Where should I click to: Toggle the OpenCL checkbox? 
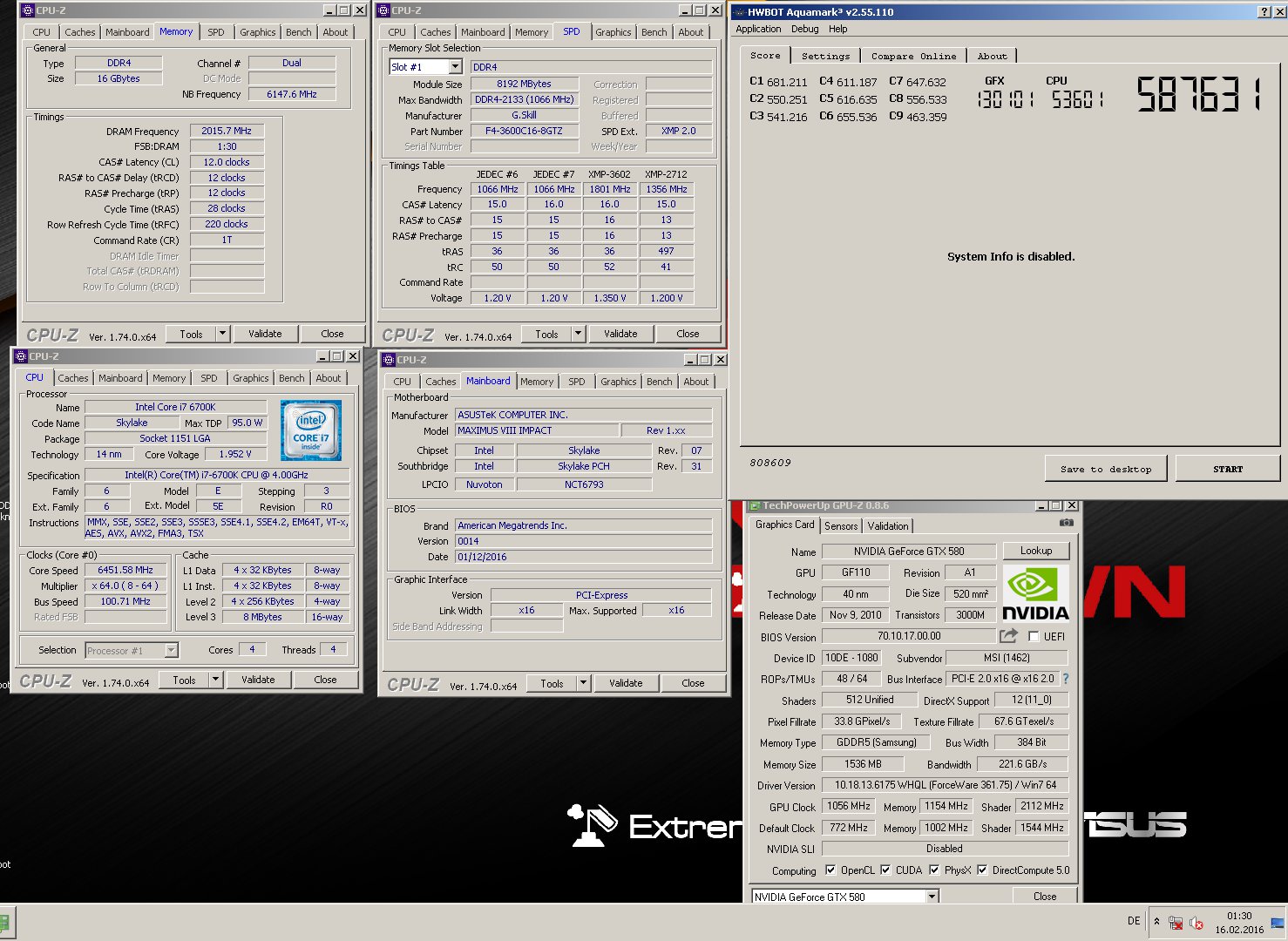830,870
